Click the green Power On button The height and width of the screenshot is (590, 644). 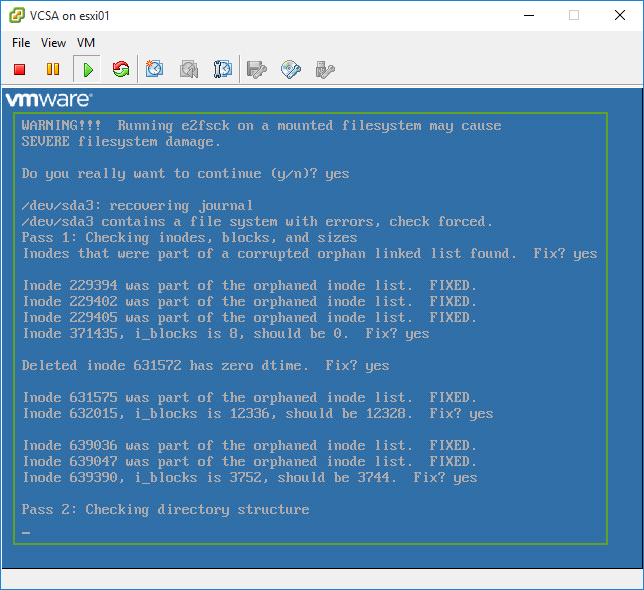[x=88, y=69]
